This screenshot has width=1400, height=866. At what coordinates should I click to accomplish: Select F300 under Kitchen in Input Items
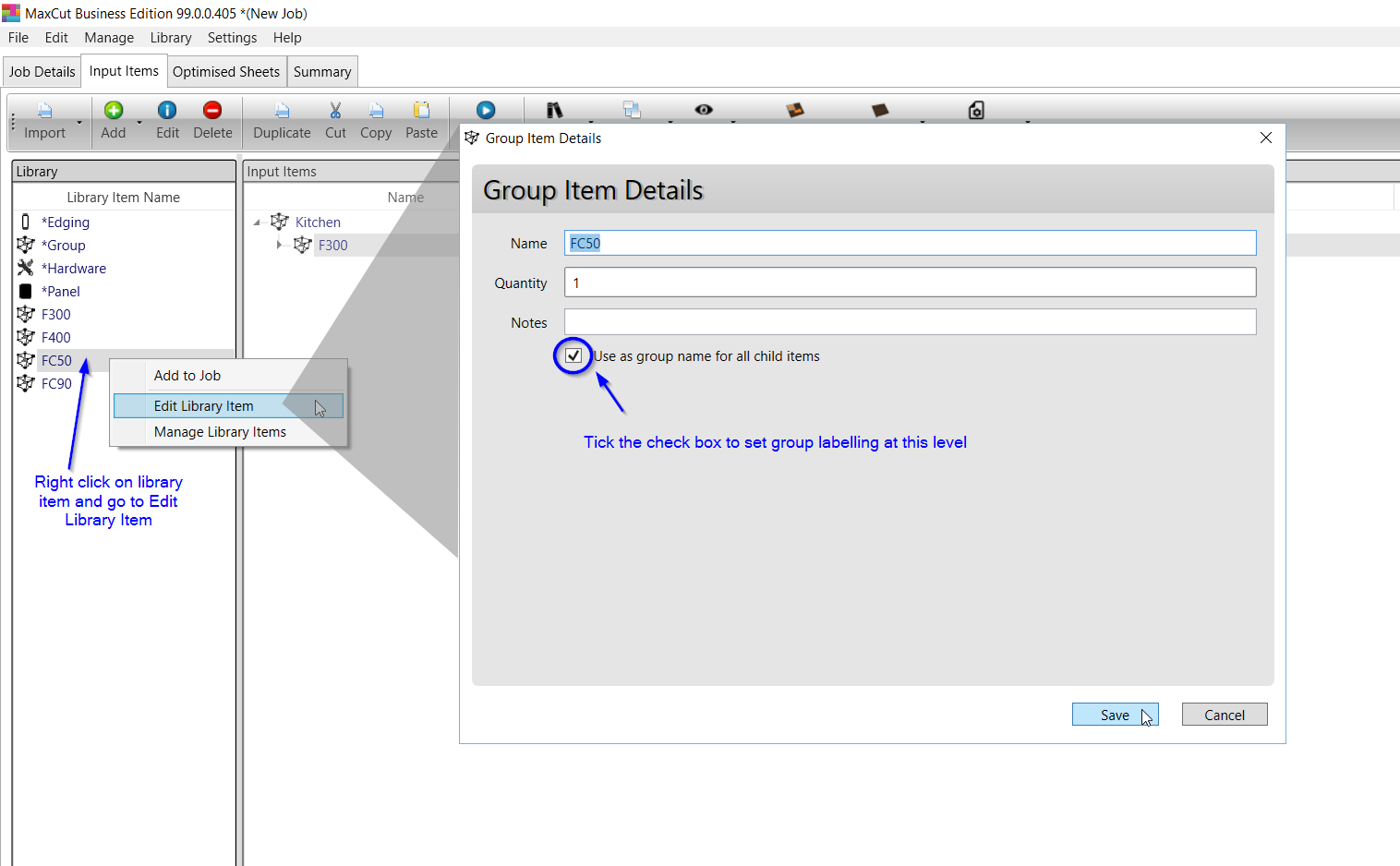point(333,246)
